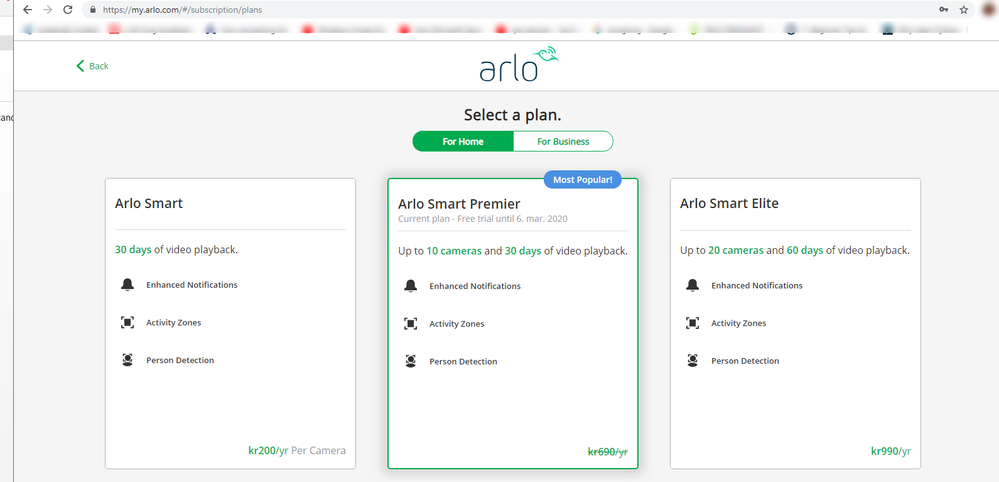Click Person Detection icon in Elite card
Screen dimensions: 999x482
point(693,360)
